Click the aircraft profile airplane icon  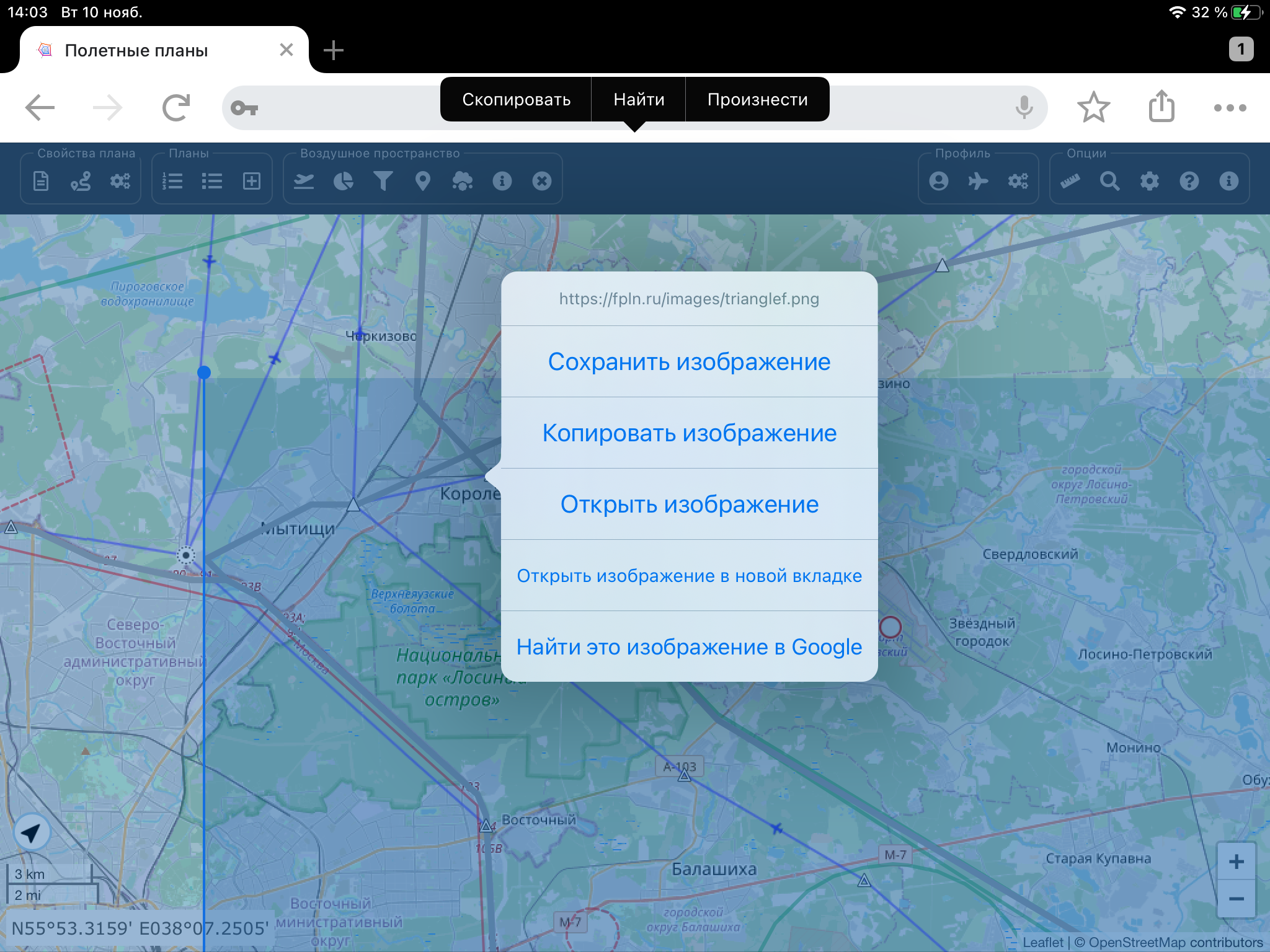(x=978, y=181)
